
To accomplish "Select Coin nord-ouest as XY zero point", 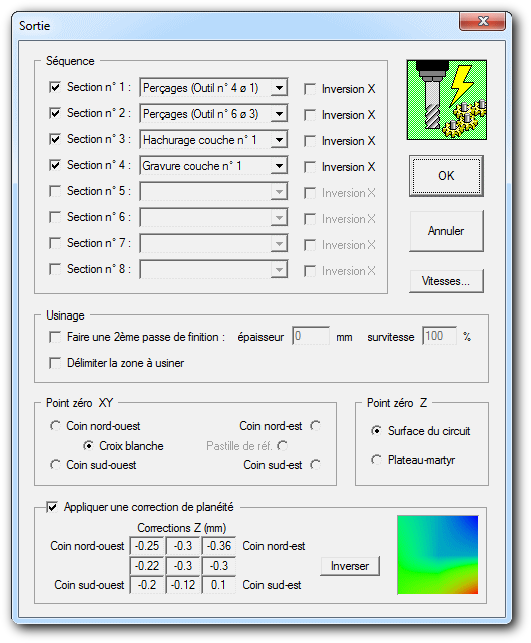I will point(55,426).
